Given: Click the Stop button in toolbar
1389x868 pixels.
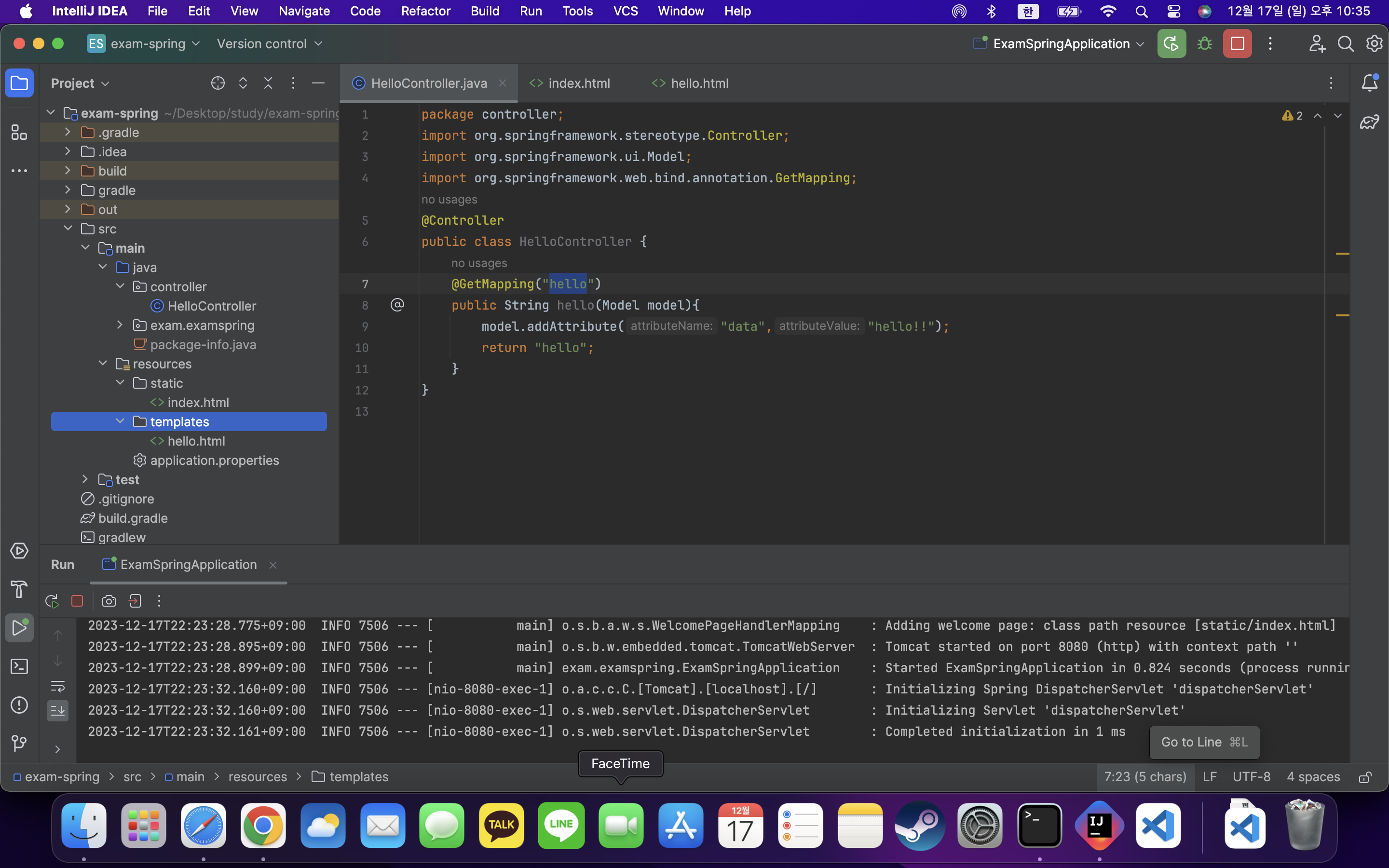Looking at the screenshot, I should point(1237,43).
